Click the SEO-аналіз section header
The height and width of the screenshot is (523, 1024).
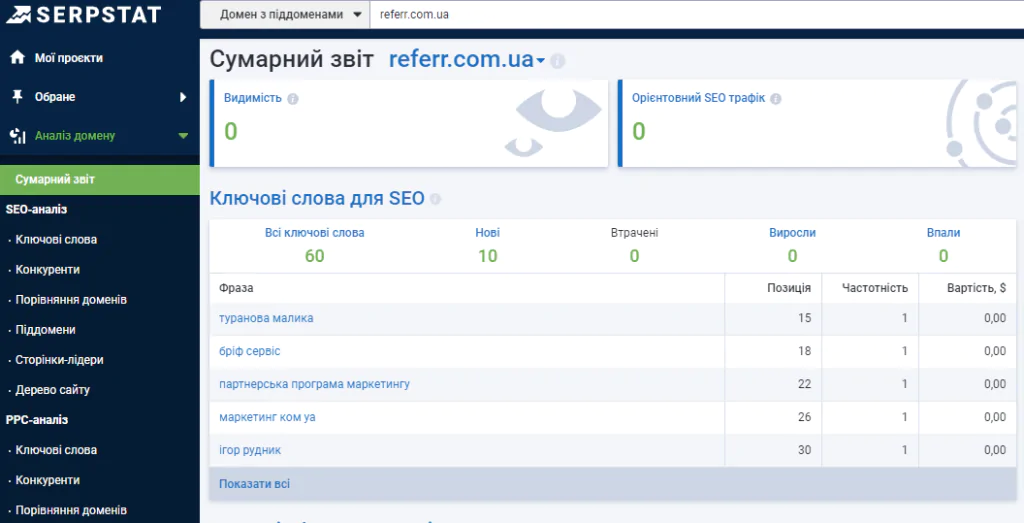point(37,210)
